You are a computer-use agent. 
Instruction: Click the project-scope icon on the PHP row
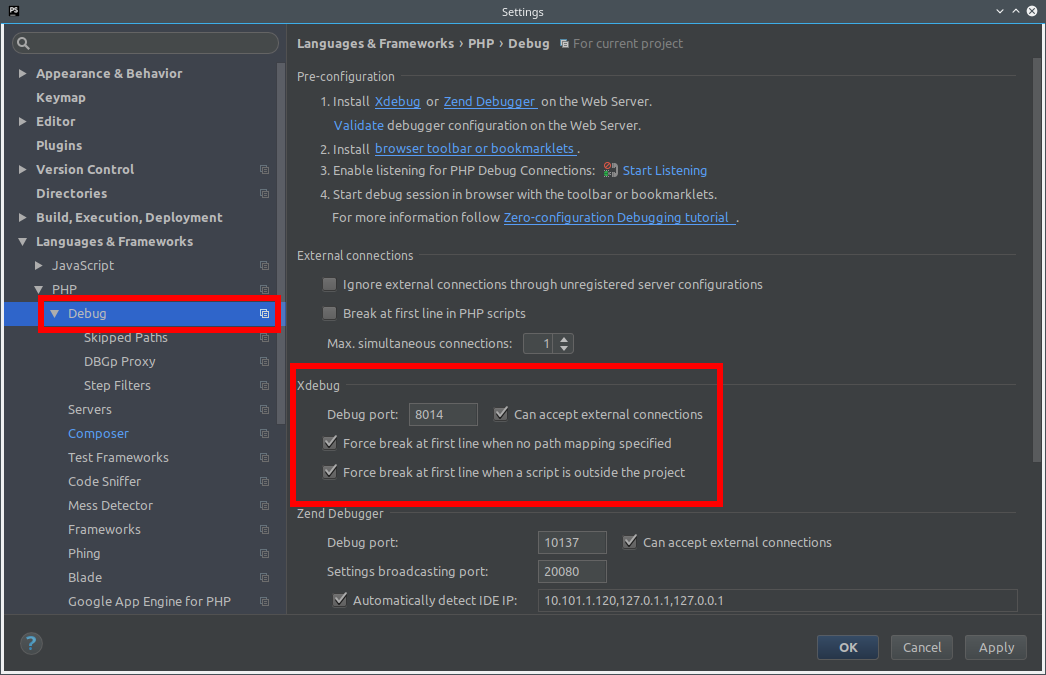[x=264, y=289]
